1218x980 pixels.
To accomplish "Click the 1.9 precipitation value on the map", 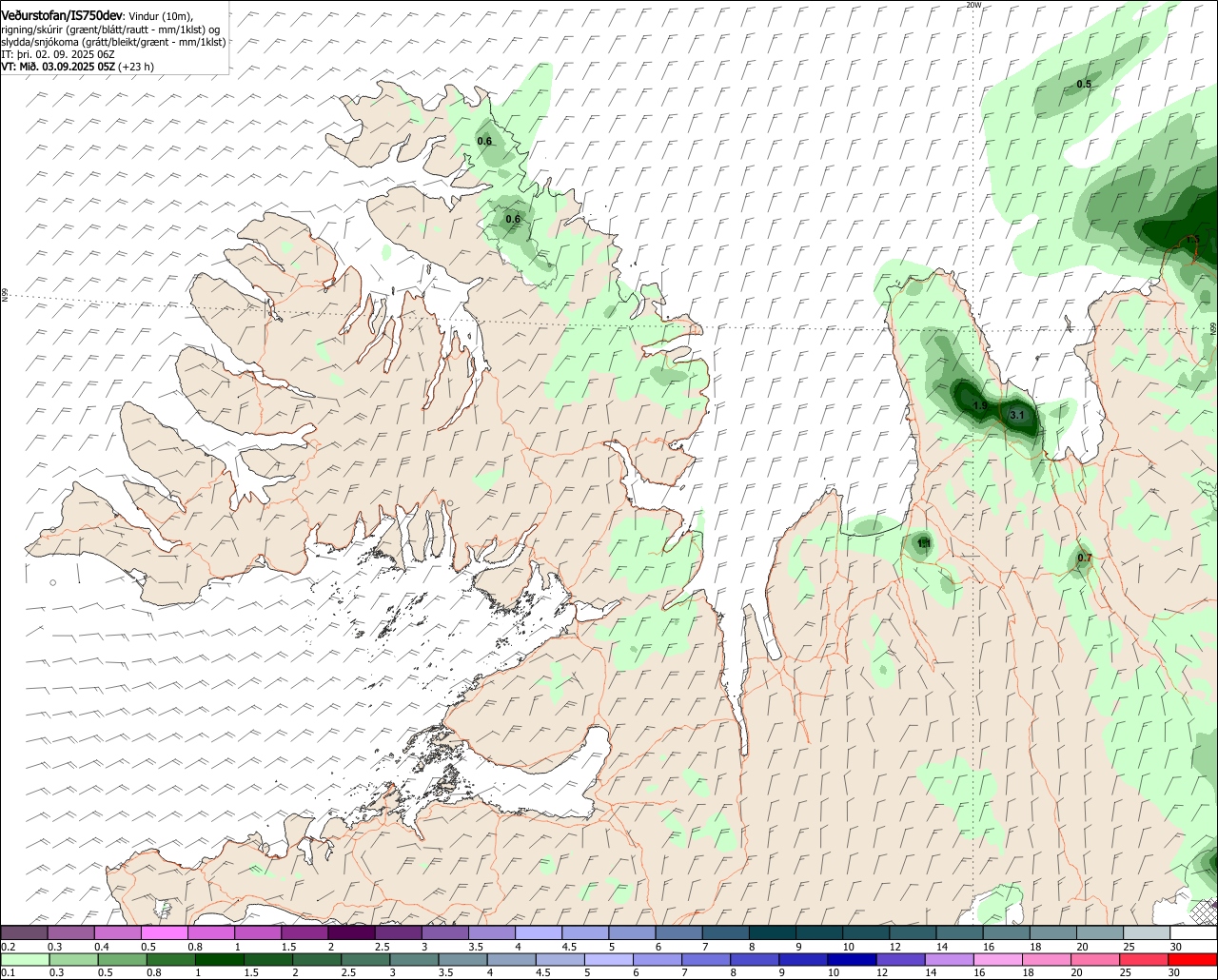I will click(x=980, y=405).
